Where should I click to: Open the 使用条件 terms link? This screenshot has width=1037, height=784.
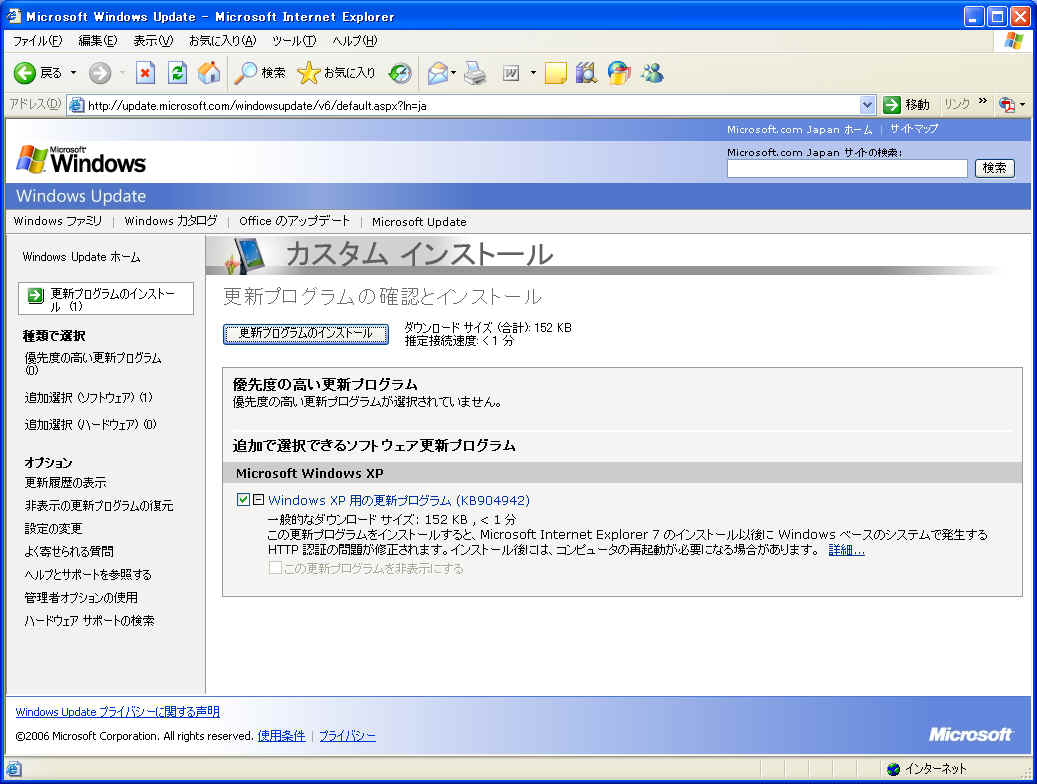281,736
